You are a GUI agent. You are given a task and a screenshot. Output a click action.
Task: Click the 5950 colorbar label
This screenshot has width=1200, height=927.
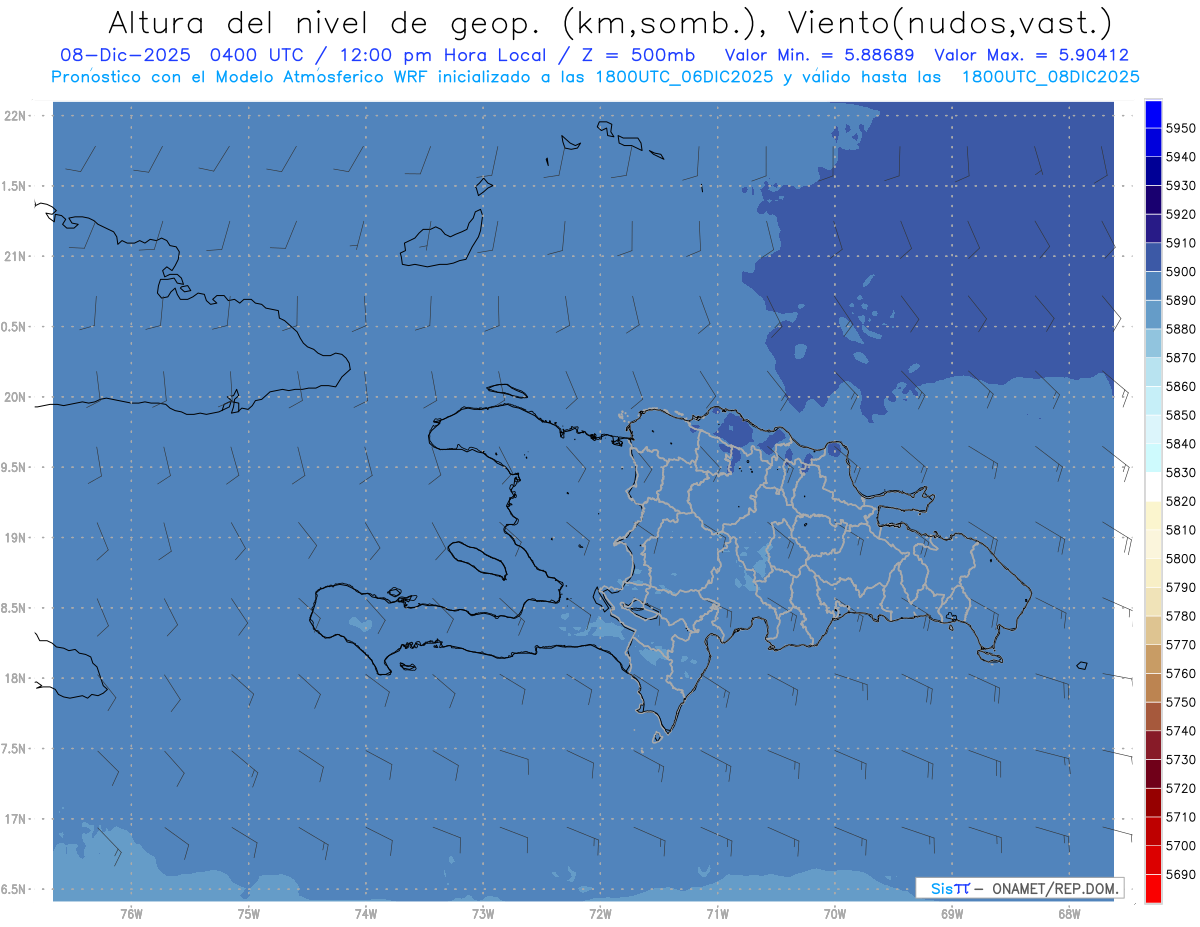pyautogui.click(x=1180, y=128)
